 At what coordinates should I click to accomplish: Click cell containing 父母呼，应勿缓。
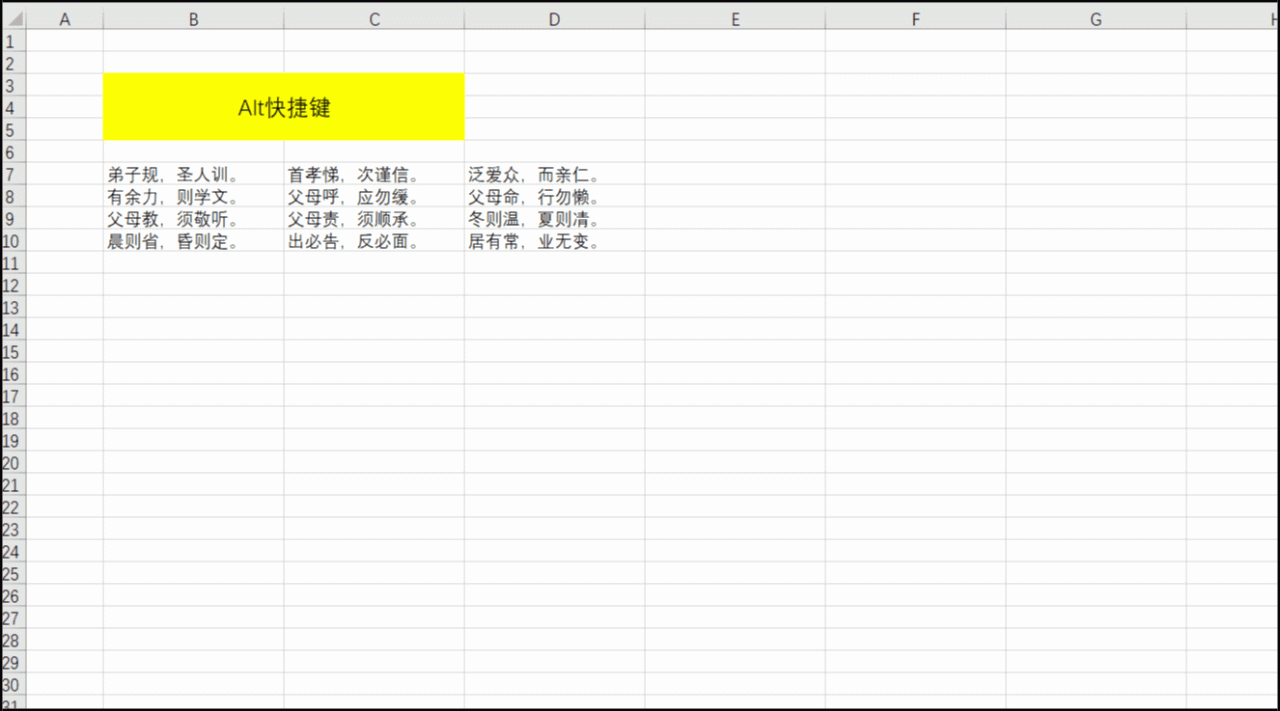[353, 197]
